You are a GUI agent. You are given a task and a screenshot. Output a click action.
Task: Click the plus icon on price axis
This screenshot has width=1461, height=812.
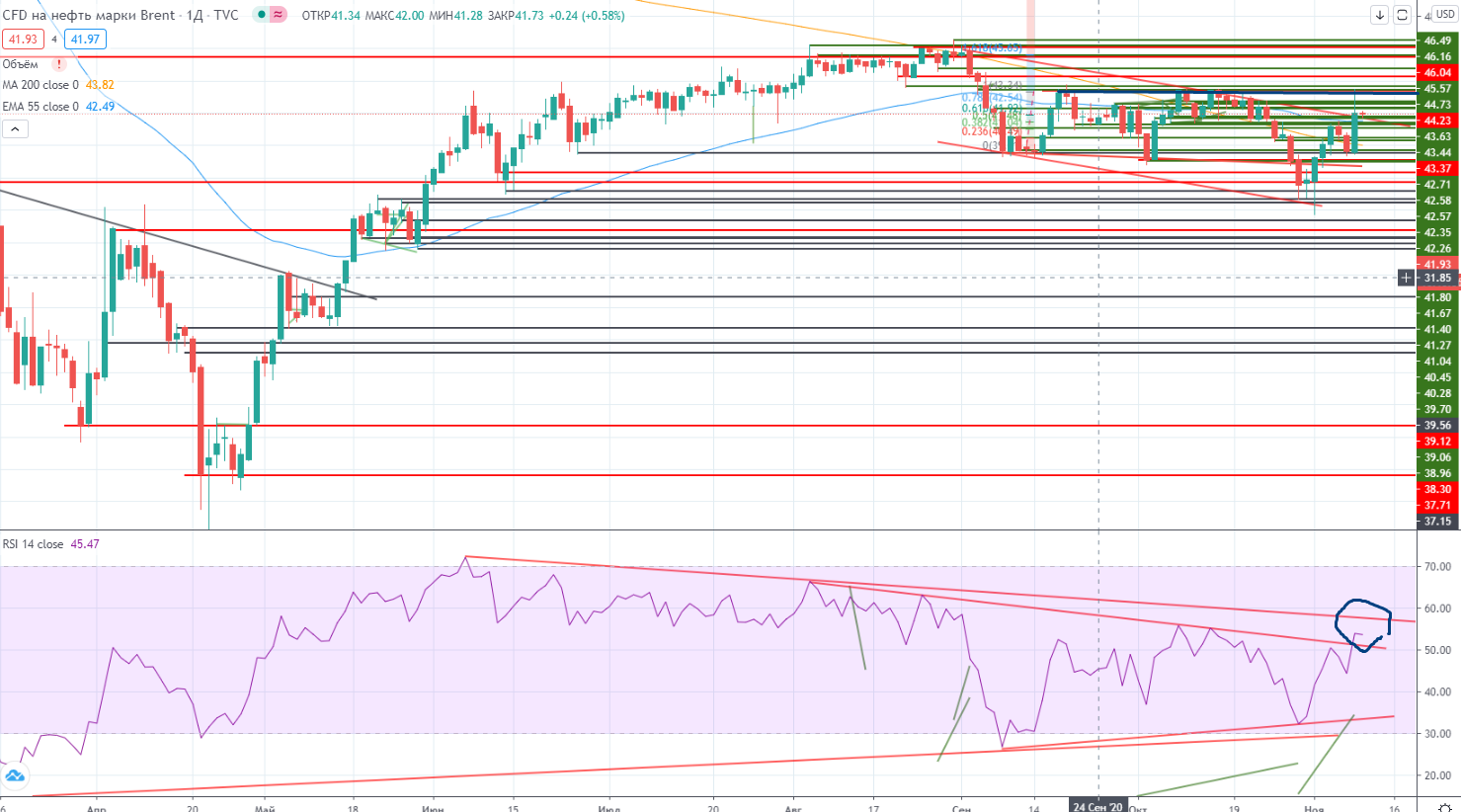click(x=1406, y=278)
